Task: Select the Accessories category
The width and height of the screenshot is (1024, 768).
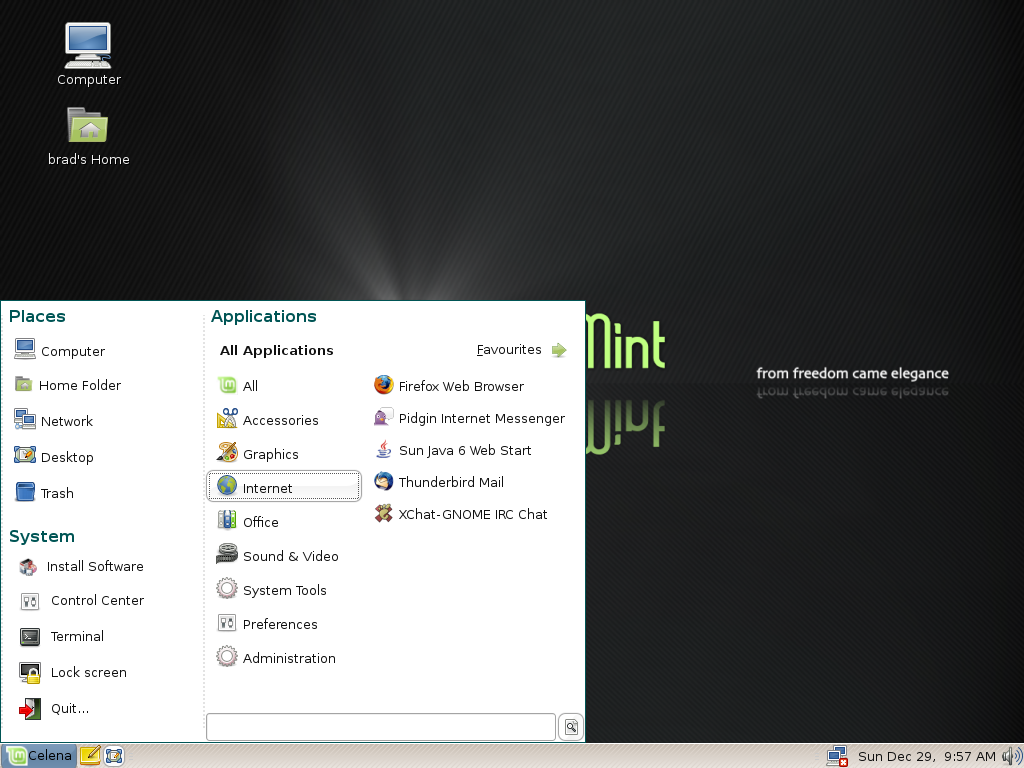Action: point(283,419)
